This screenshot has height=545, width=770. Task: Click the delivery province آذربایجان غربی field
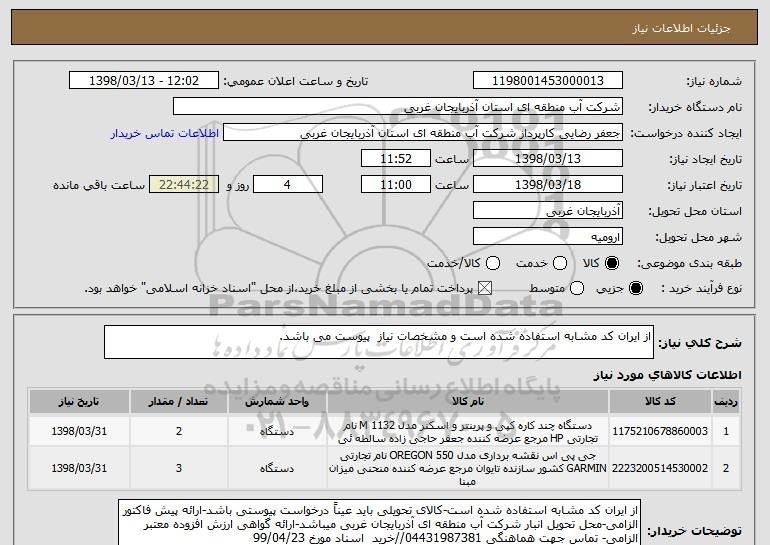pyautogui.click(x=548, y=211)
